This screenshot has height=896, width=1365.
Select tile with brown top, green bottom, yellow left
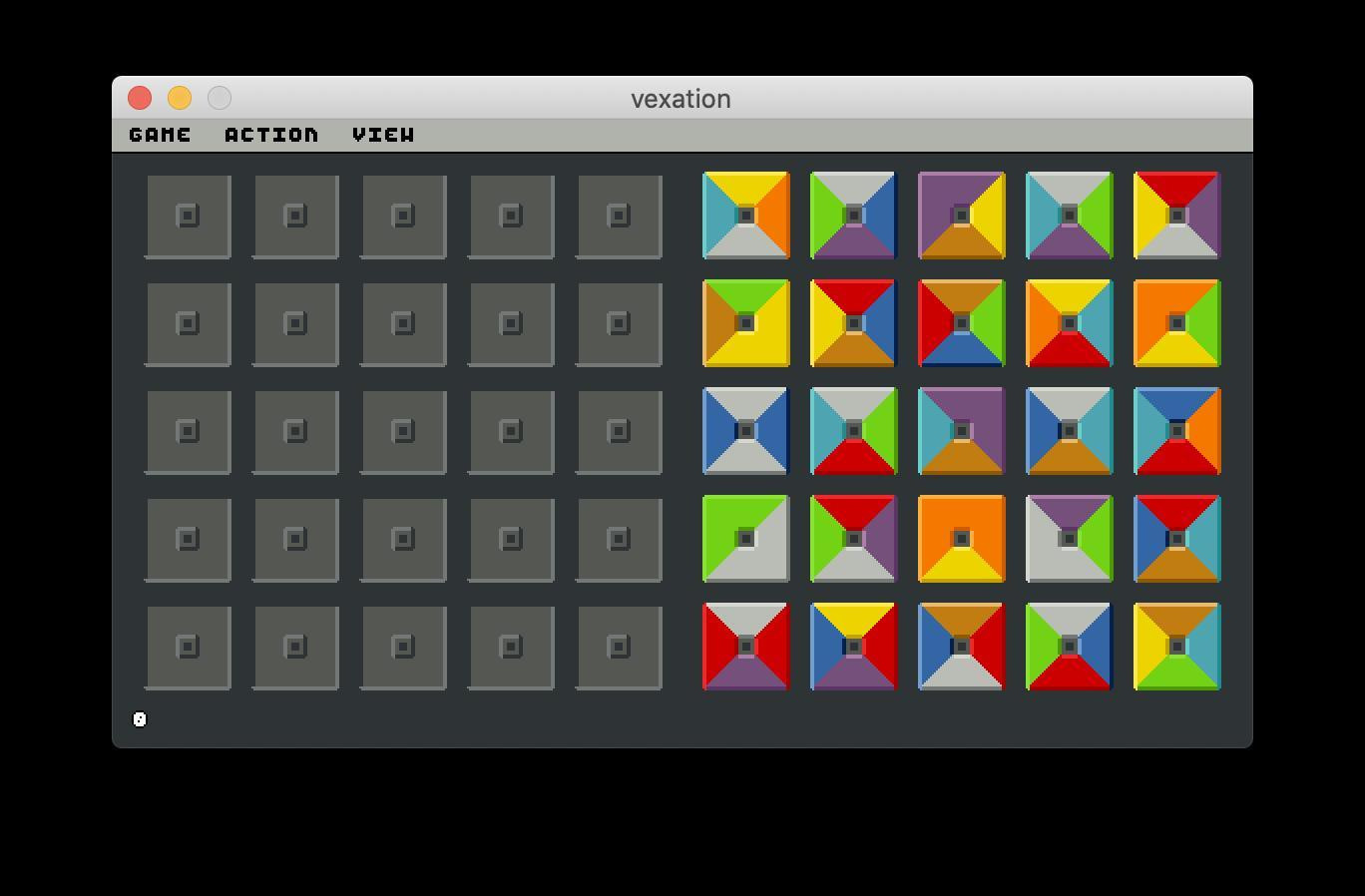pyautogui.click(x=1177, y=647)
